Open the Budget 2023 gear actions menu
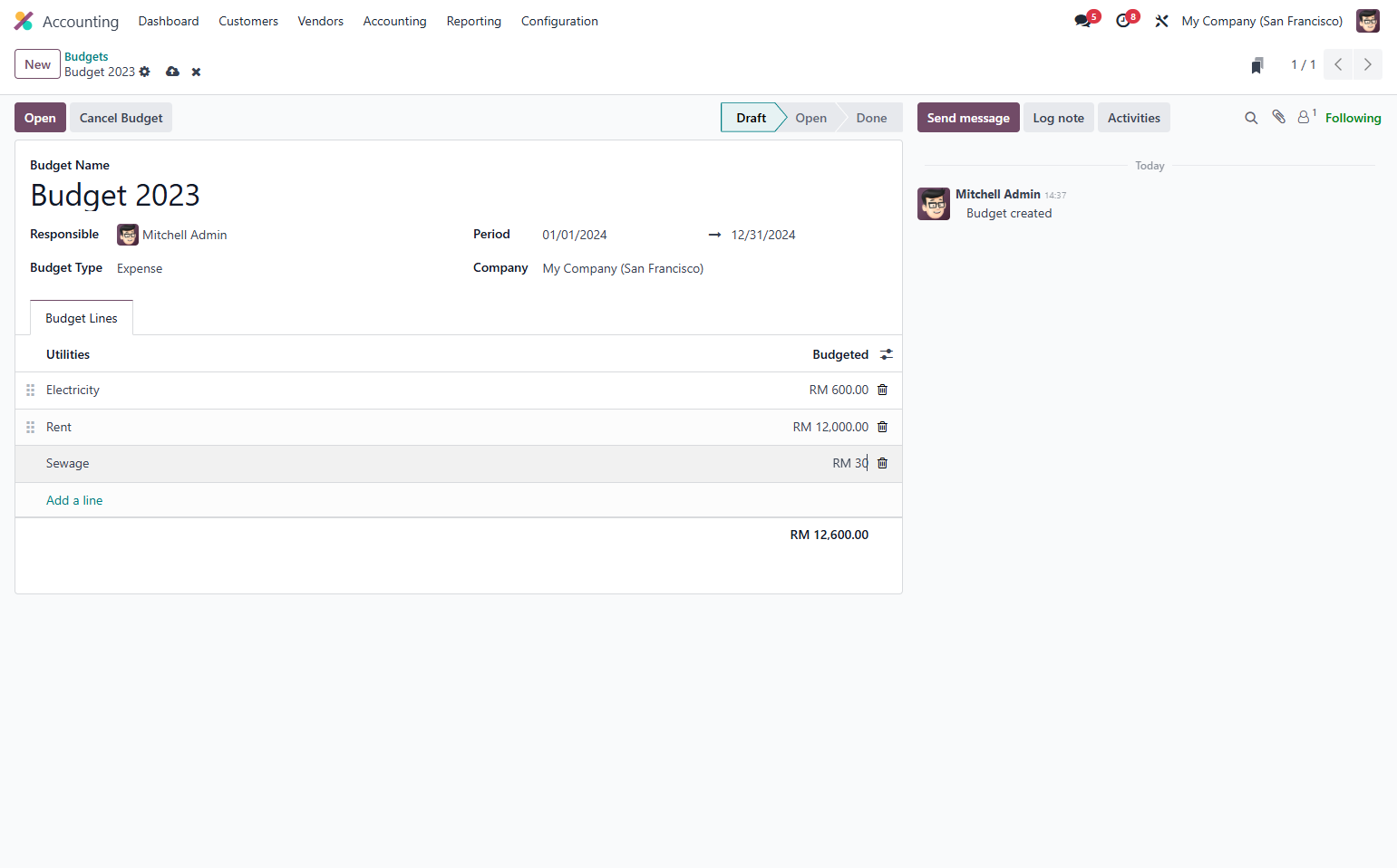Image resolution: width=1397 pixels, height=868 pixels. pos(144,72)
